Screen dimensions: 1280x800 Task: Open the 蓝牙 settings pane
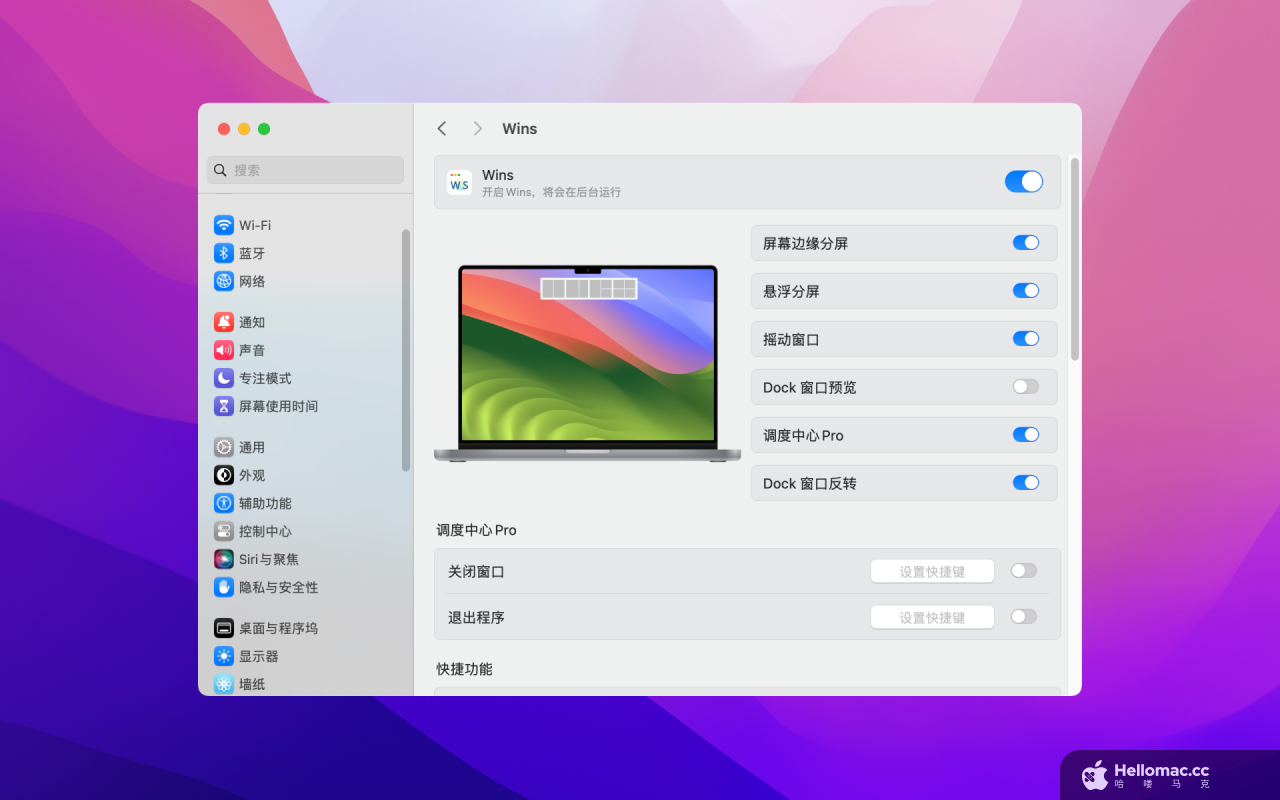pyautogui.click(x=305, y=253)
